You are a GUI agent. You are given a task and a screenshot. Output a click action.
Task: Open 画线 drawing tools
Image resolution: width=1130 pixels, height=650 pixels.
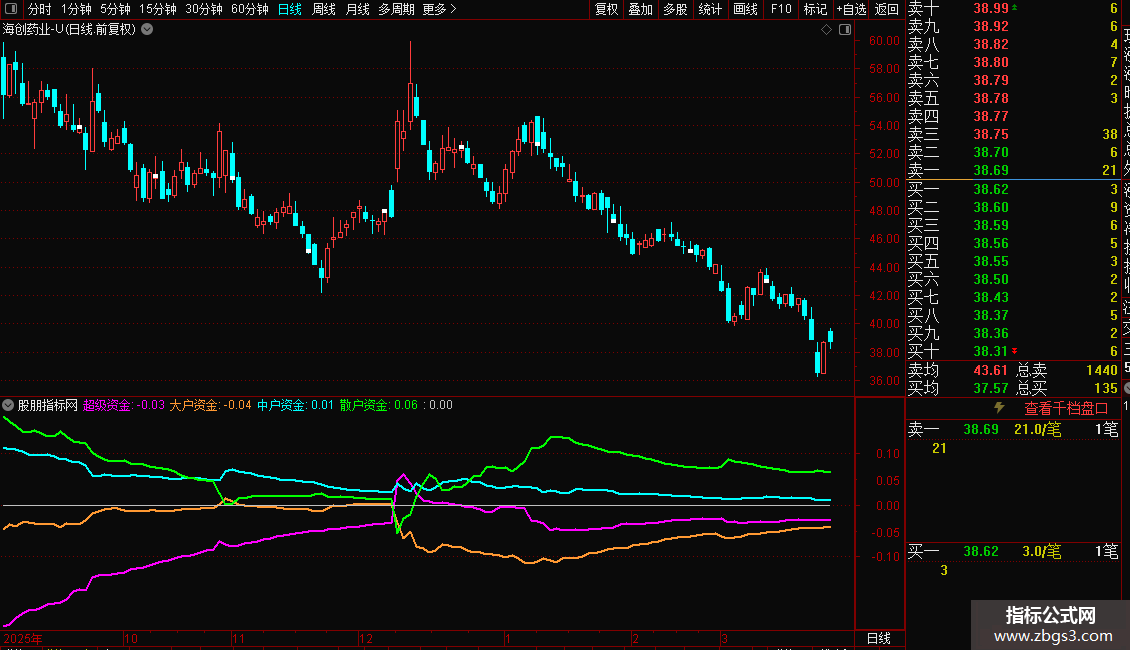click(745, 9)
